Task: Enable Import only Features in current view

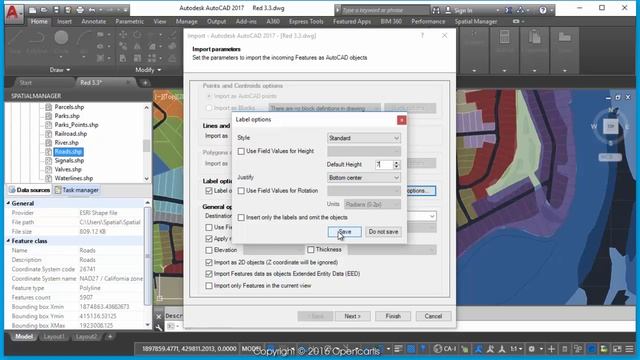Action: 209,286
